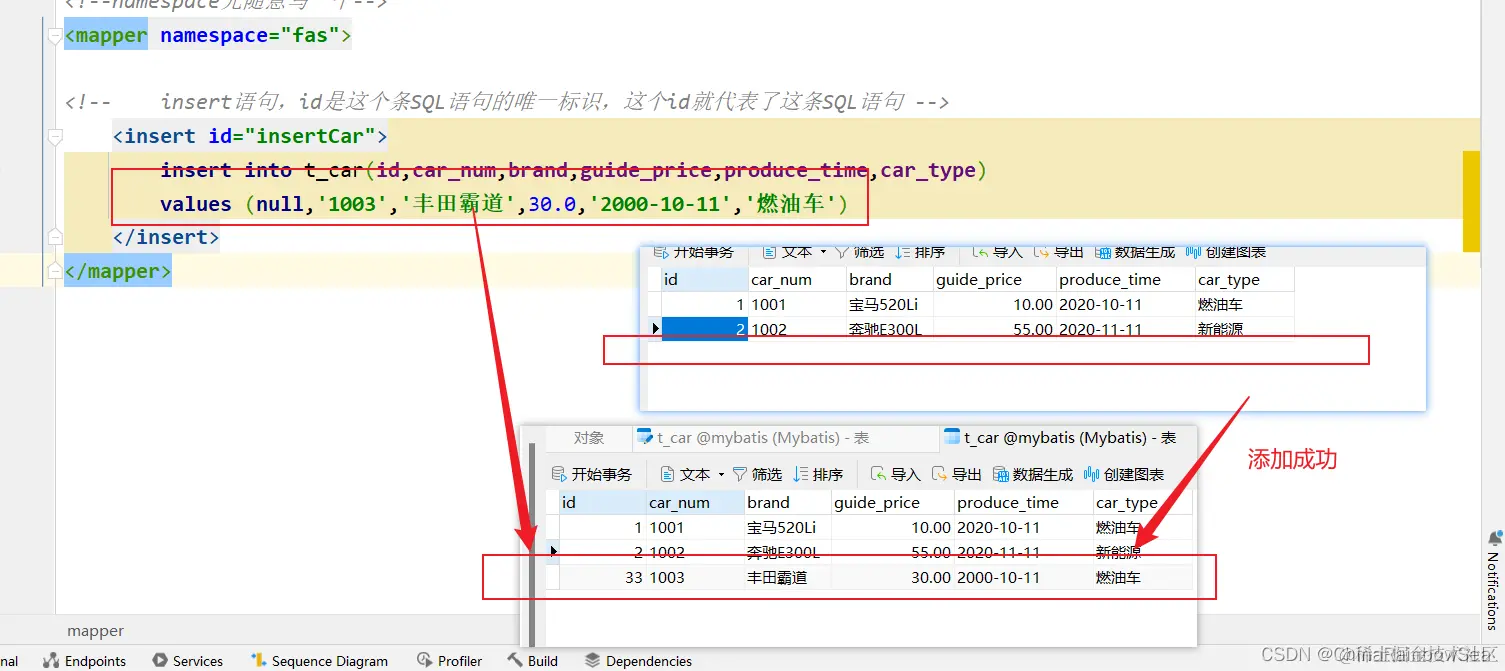
Task: Select 10.00 in the three-row table
Action: tap(893, 527)
